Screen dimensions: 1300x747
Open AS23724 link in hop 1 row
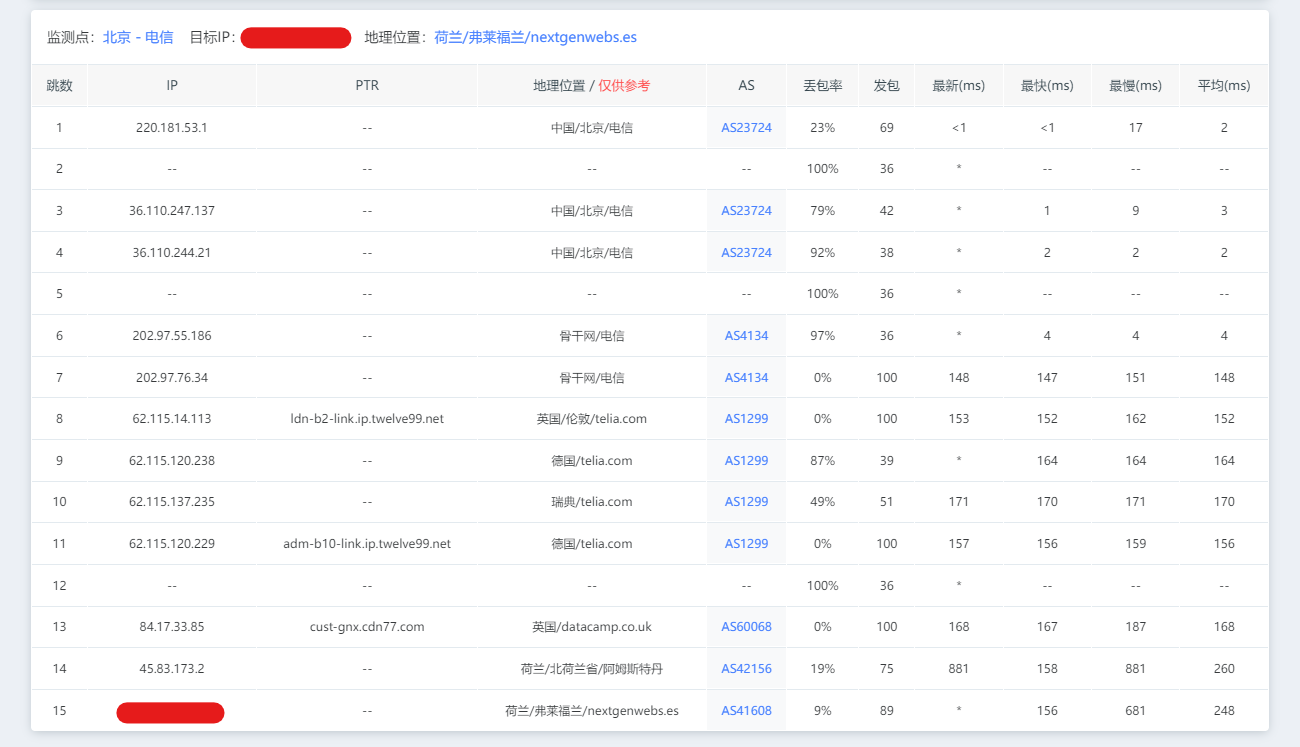point(746,128)
